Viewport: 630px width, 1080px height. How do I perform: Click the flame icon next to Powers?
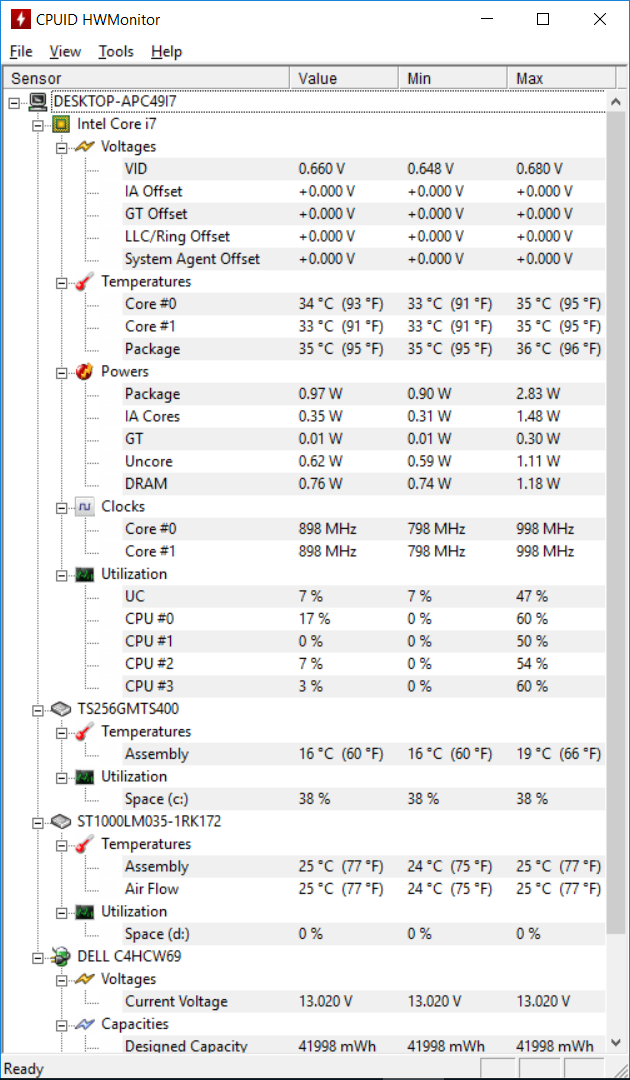[84, 371]
